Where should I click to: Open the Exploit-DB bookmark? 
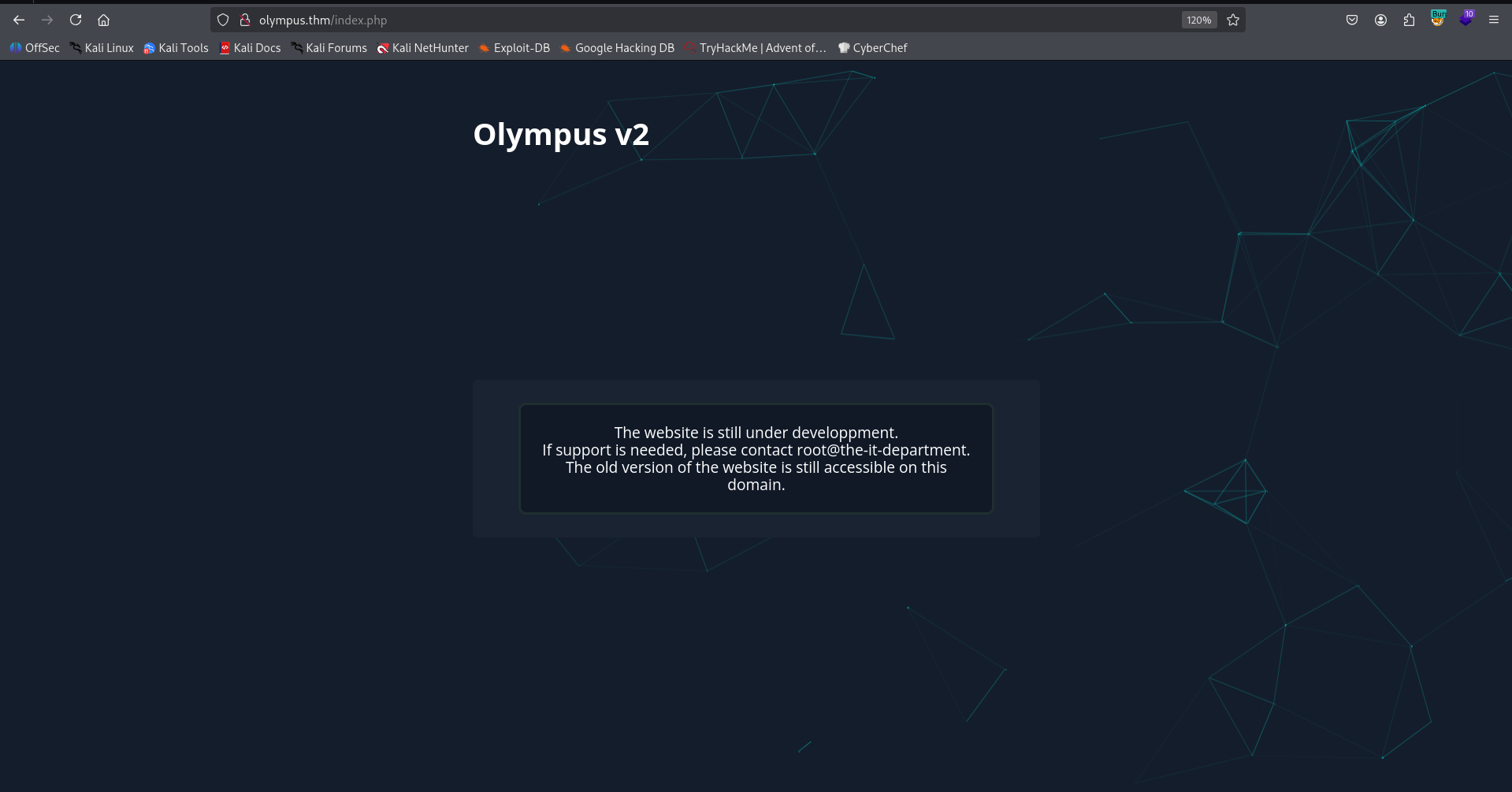pyautogui.click(x=514, y=48)
